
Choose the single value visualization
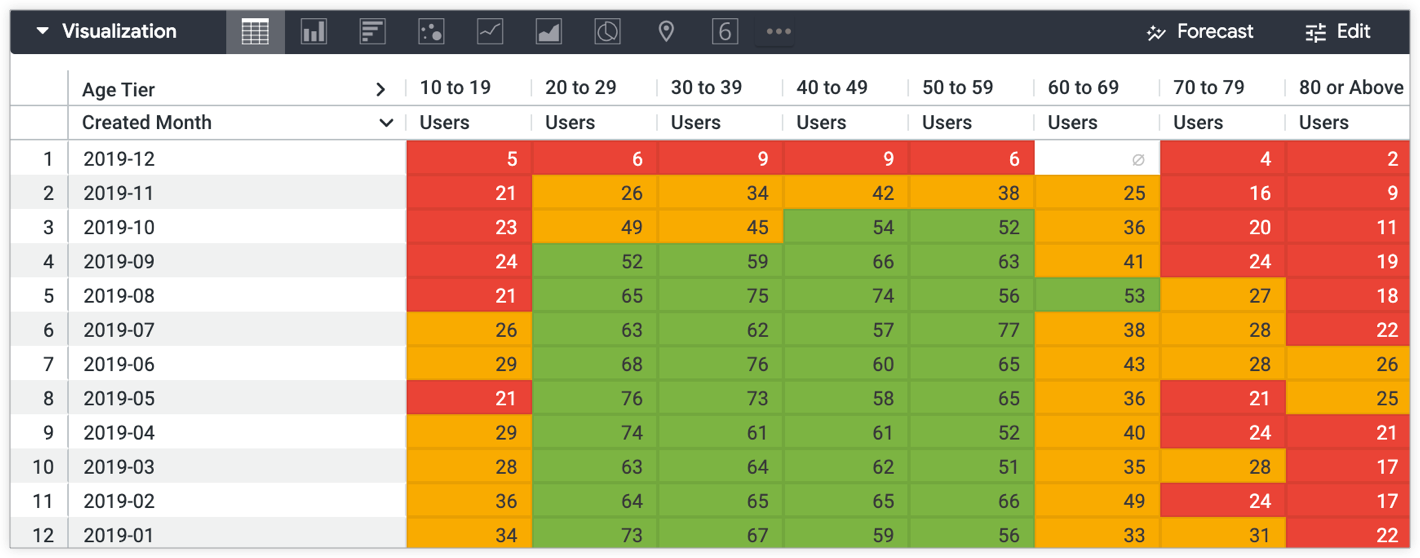(725, 32)
